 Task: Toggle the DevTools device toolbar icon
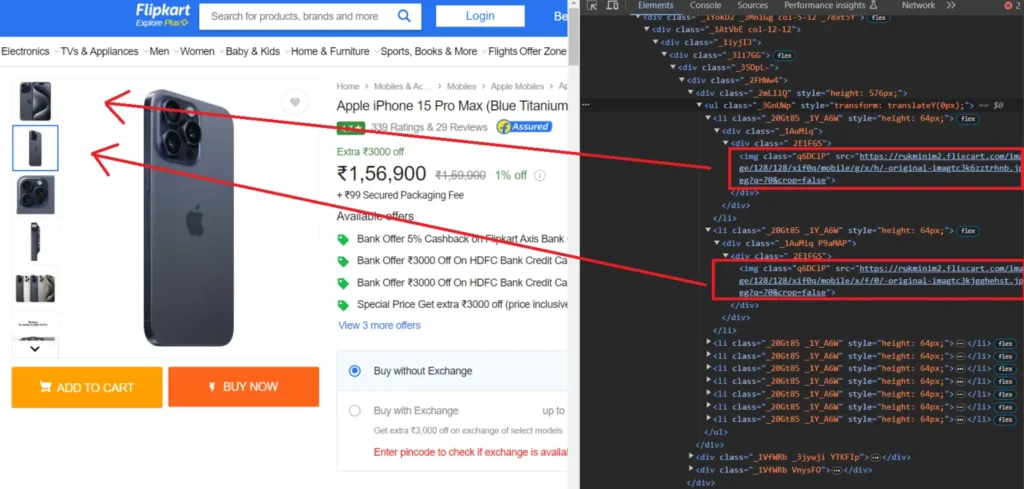612,5
